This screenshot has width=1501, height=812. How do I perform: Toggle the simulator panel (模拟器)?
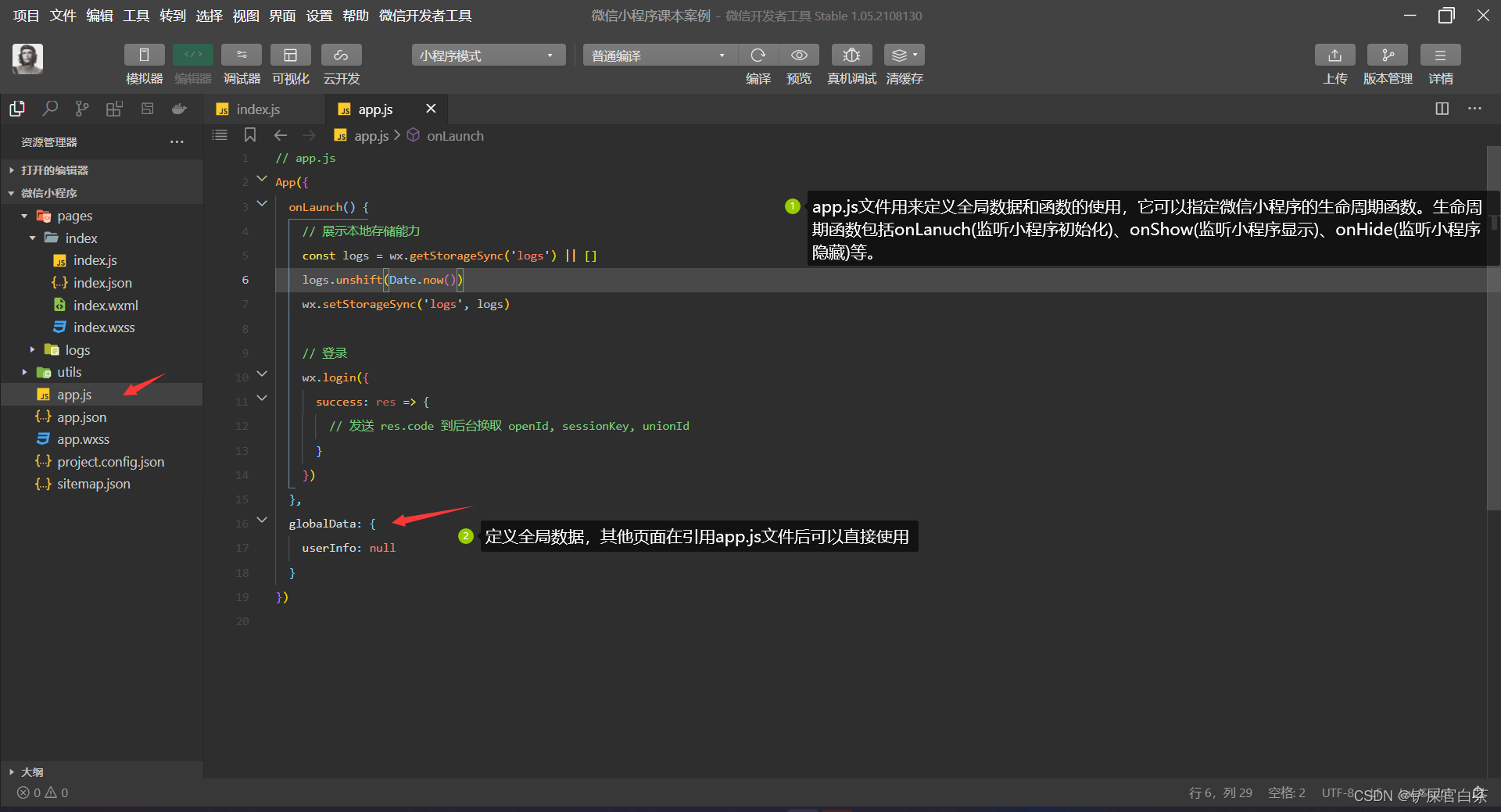pyautogui.click(x=144, y=55)
